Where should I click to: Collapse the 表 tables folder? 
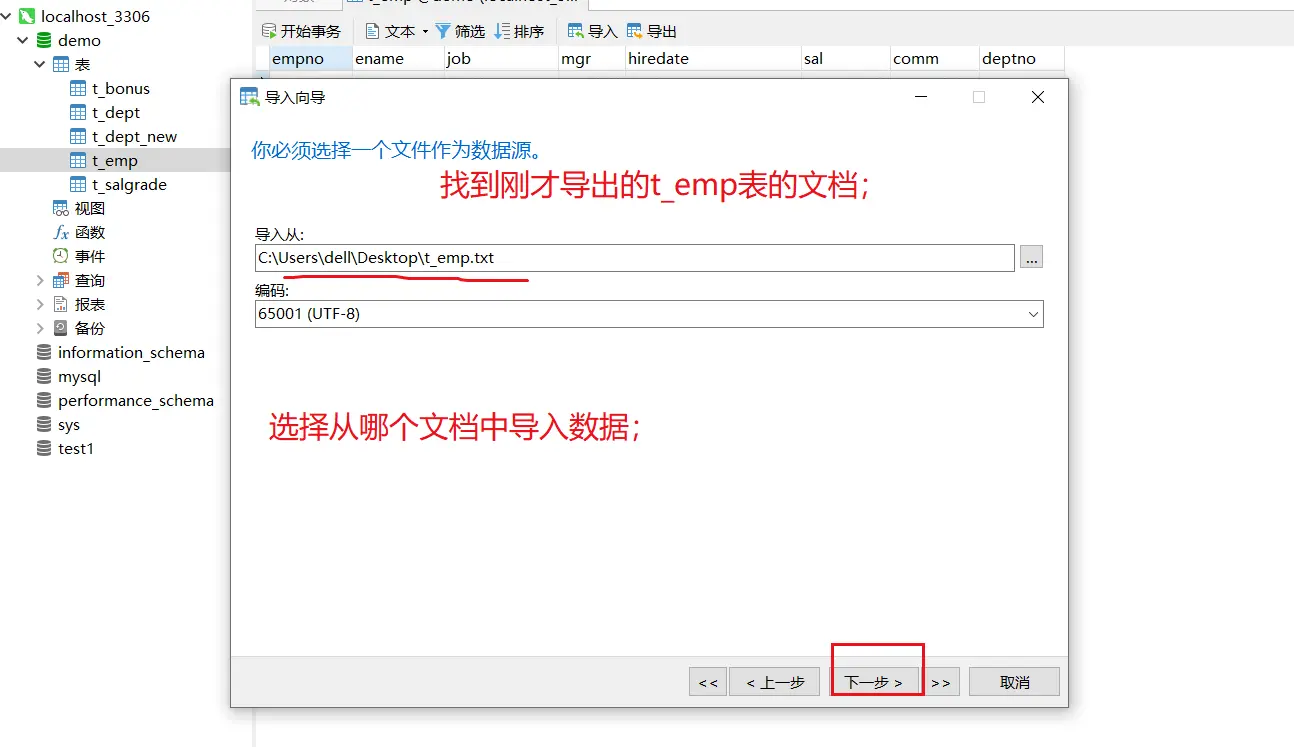pos(40,65)
